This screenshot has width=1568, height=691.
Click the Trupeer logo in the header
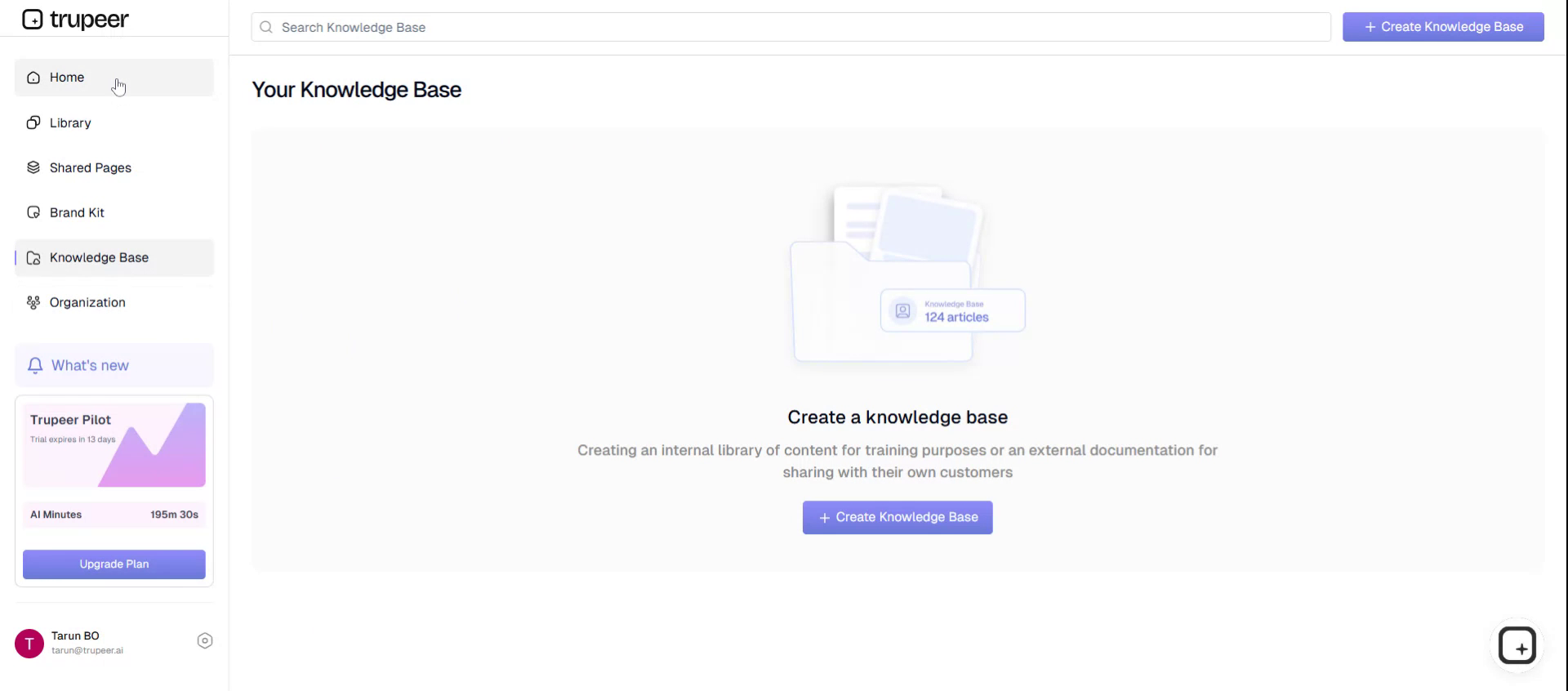pos(75,19)
